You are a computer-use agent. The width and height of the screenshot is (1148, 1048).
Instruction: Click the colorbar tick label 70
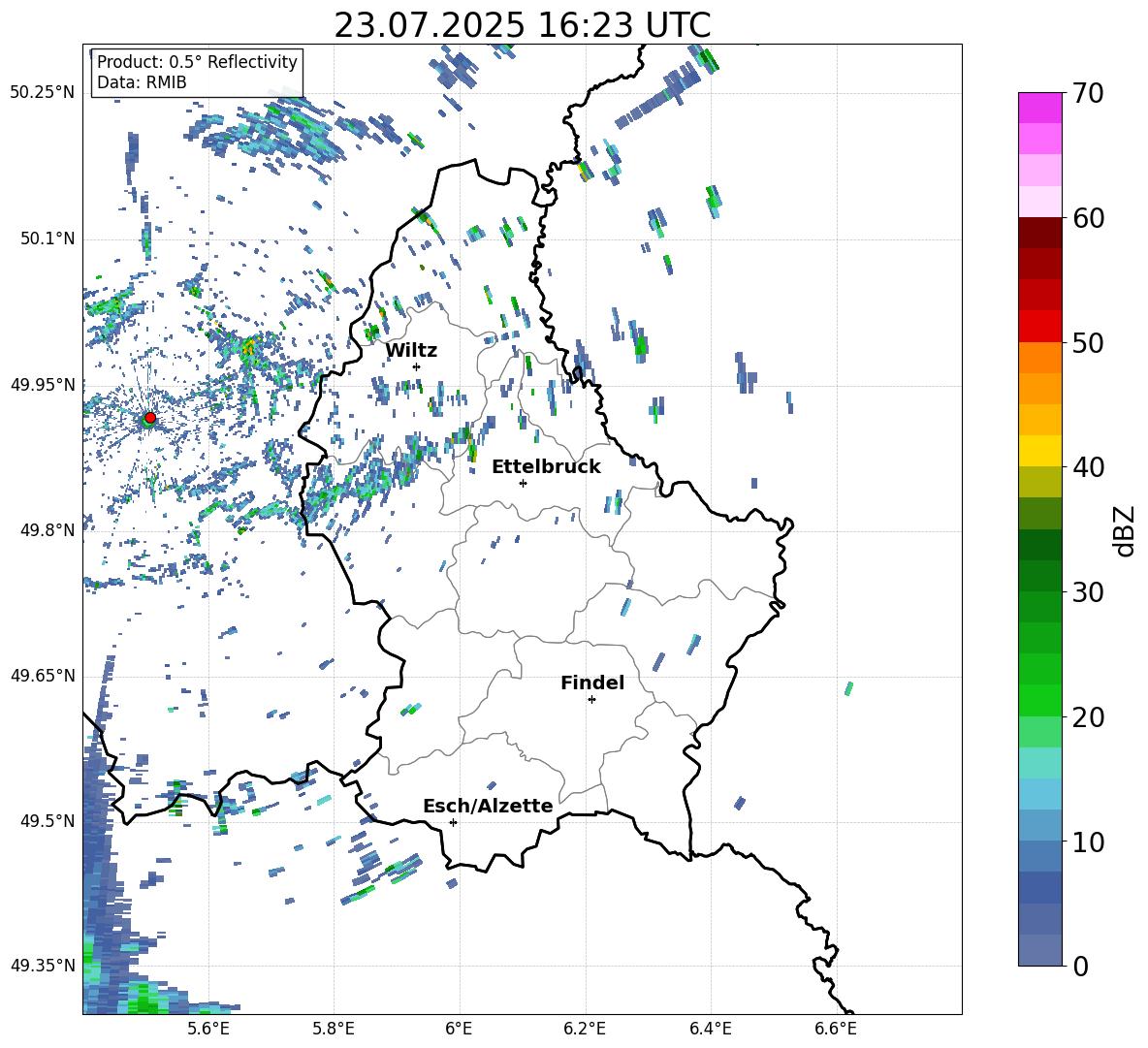[x=1088, y=94]
